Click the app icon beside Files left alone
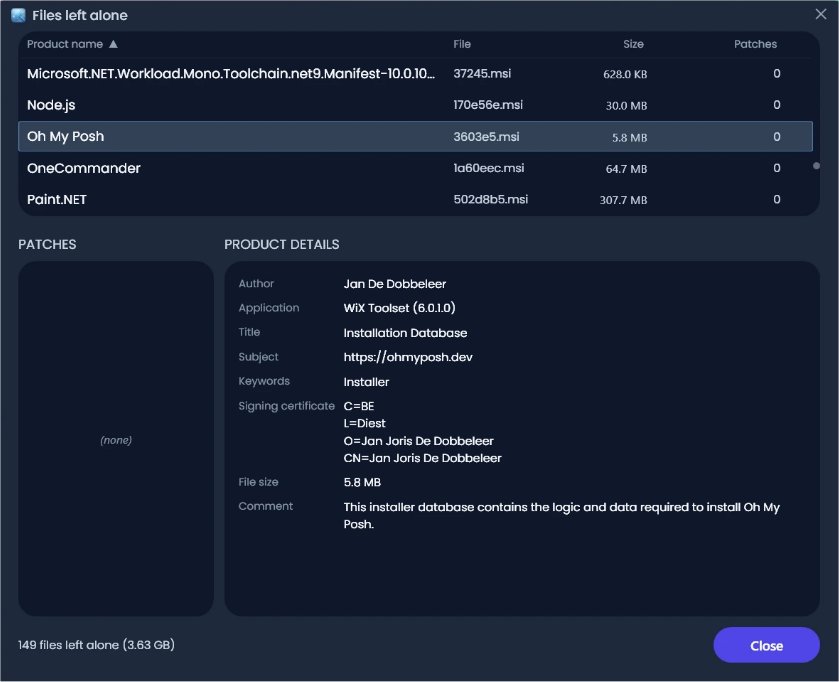839x682 pixels. (x=18, y=16)
